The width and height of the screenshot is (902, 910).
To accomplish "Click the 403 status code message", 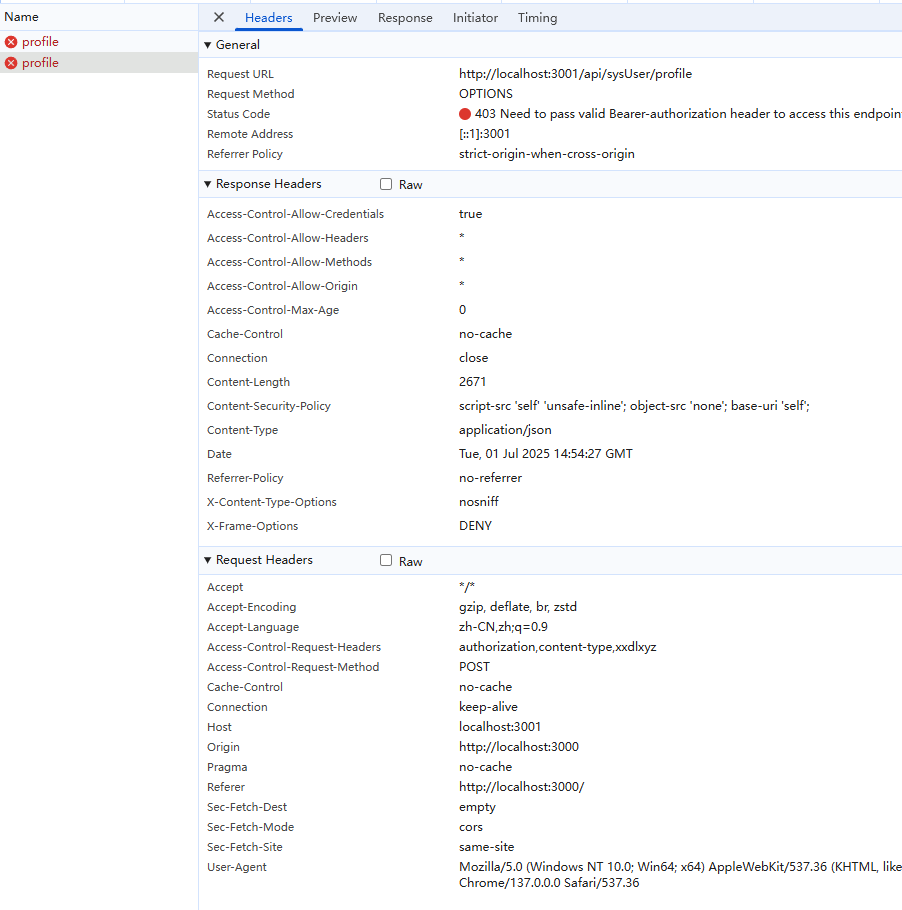I will pyautogui.click(x=688, y=114).
